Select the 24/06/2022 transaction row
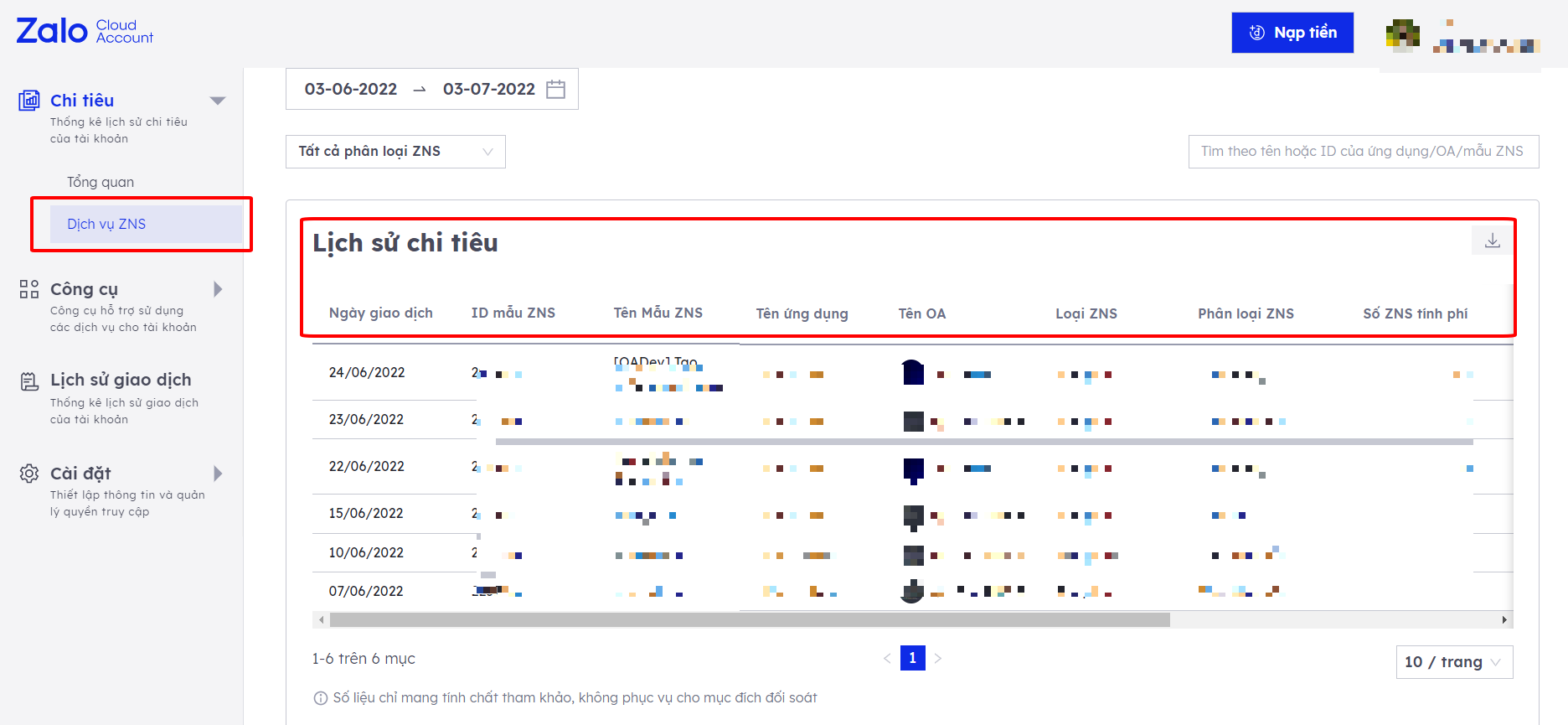 913,372
